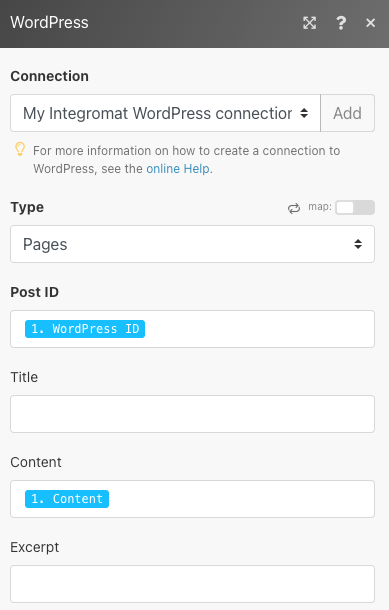The image size is (389, 610).
Task: Click empty space in the Post ID field
Action: [x=259, y=329]
